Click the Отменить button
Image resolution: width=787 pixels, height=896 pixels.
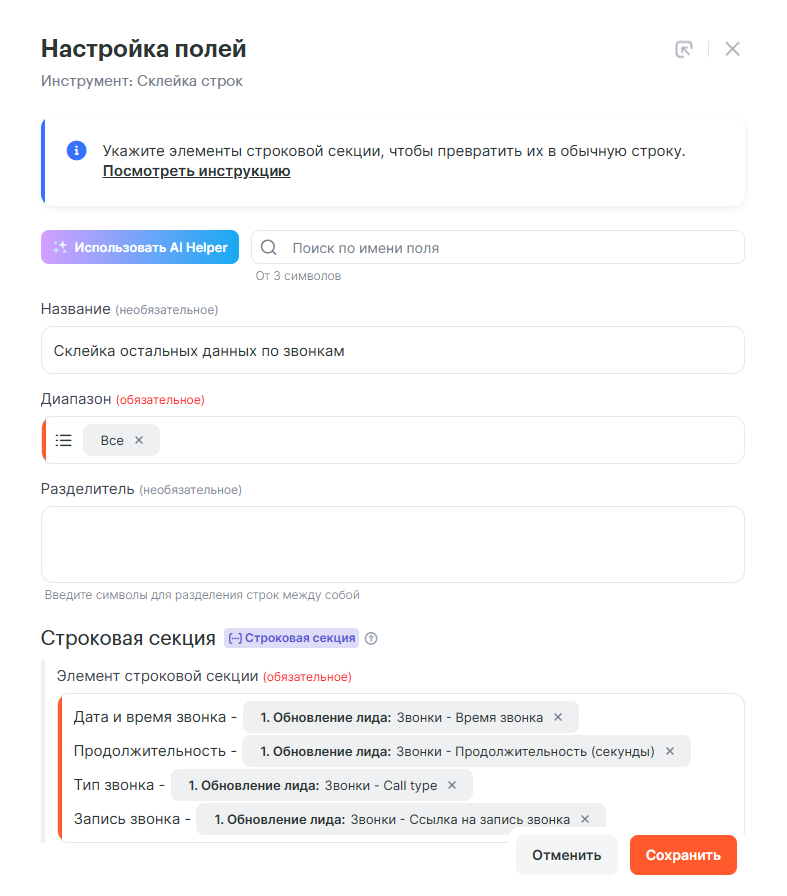tap(566, 855)
